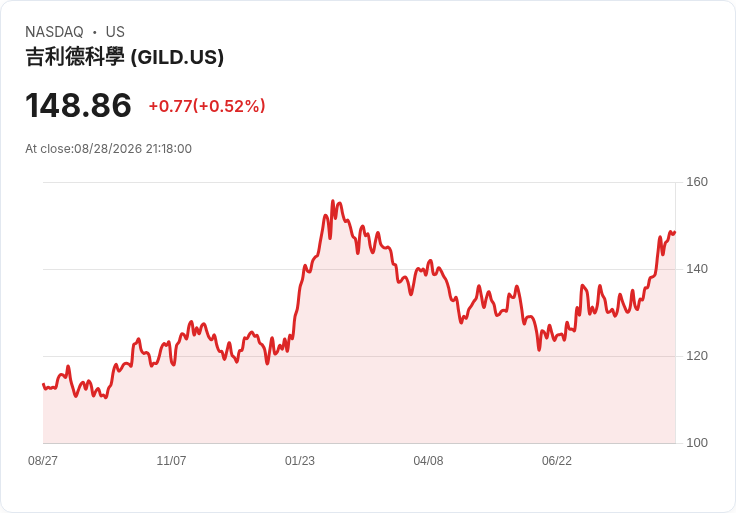Click the 140 price axis label
Image resolution: width=736 pixels, height=513 pixels.
[697, 269]
